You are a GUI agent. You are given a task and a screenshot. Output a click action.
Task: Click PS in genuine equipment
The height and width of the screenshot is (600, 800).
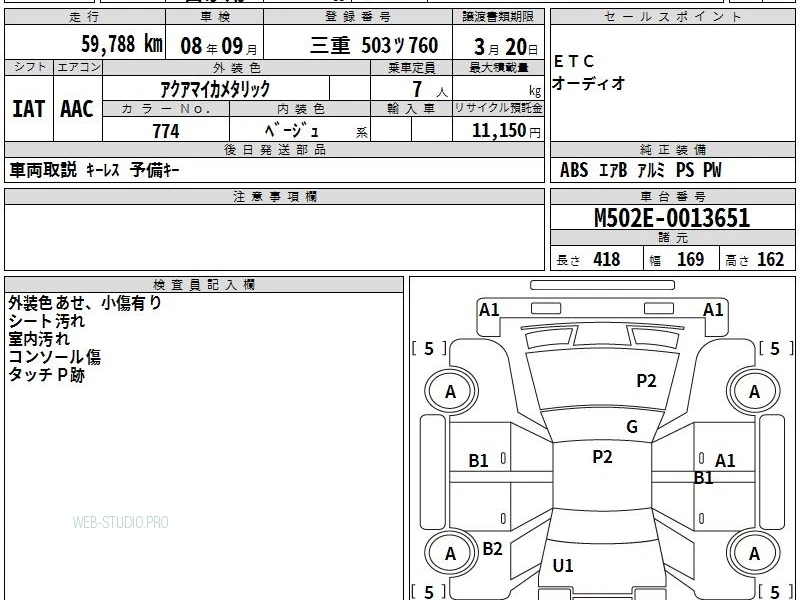[685, 170]
